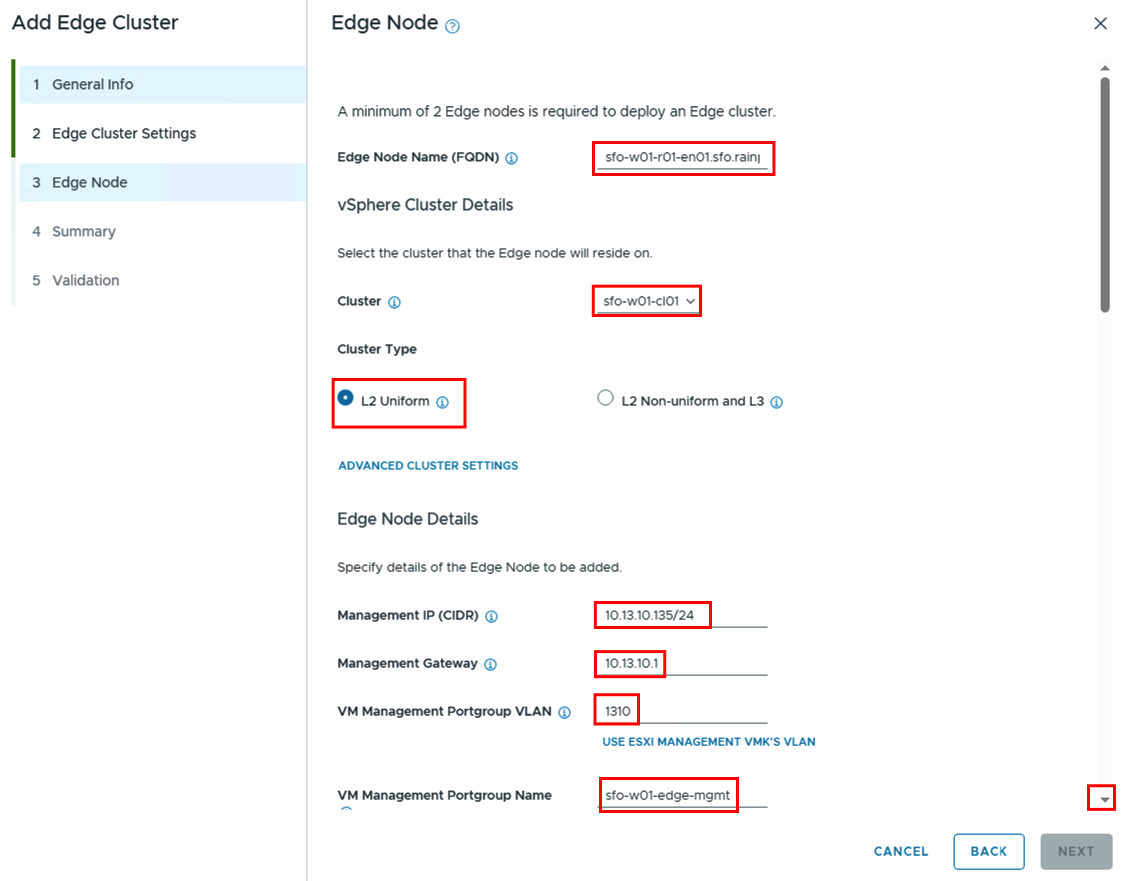Click info icon next to Edge Node Name (FQDN)

point(511,158)
